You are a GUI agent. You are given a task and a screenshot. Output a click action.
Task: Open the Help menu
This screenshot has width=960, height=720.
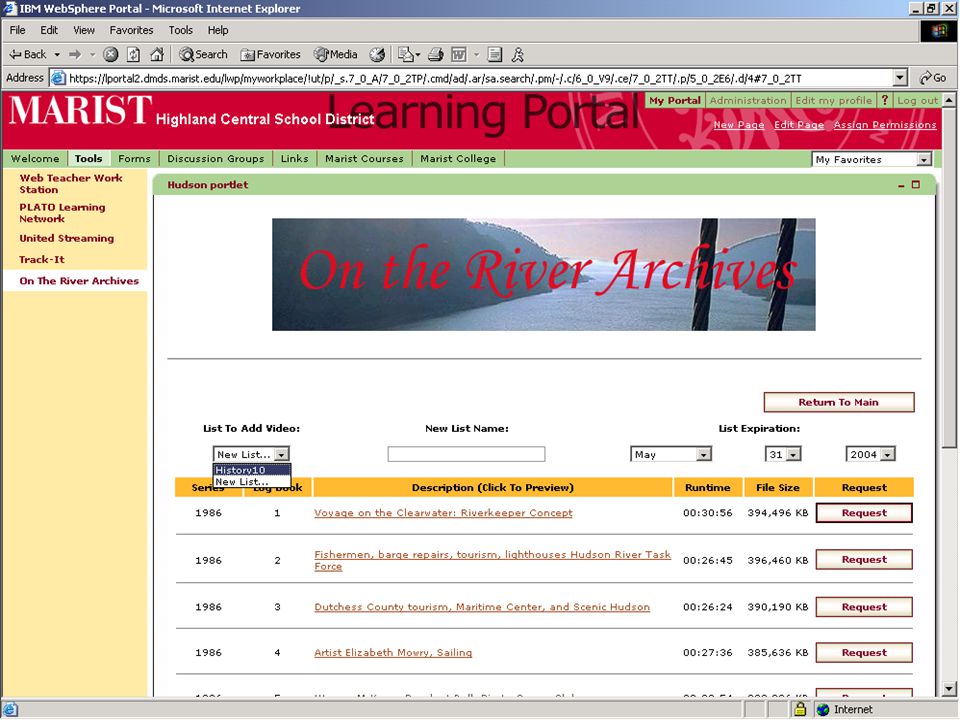(x=217, y=30)
